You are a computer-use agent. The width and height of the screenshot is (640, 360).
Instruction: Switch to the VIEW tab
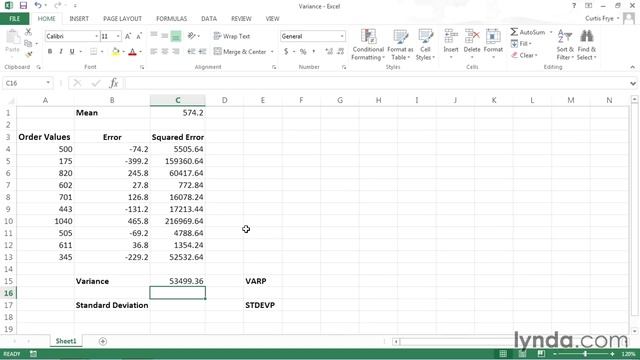coord(272,19)
